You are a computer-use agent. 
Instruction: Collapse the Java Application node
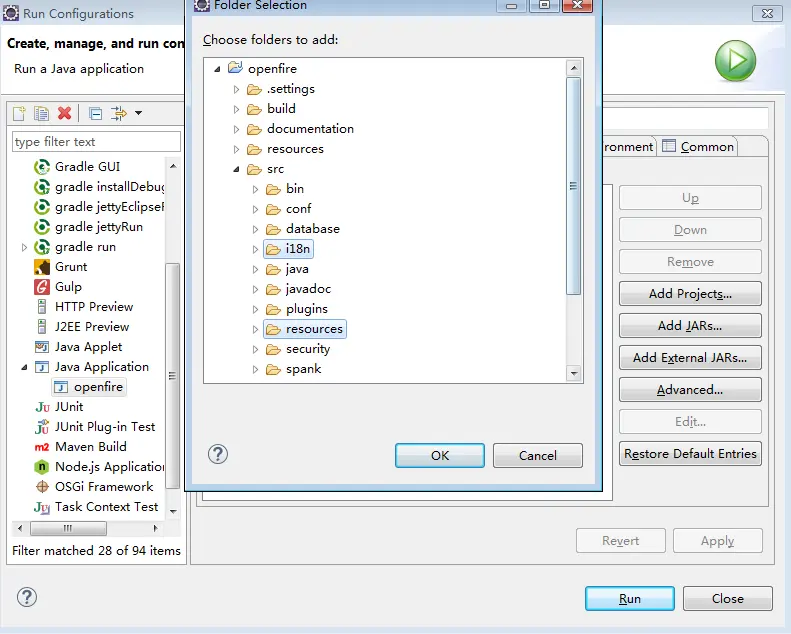(24, 367)
